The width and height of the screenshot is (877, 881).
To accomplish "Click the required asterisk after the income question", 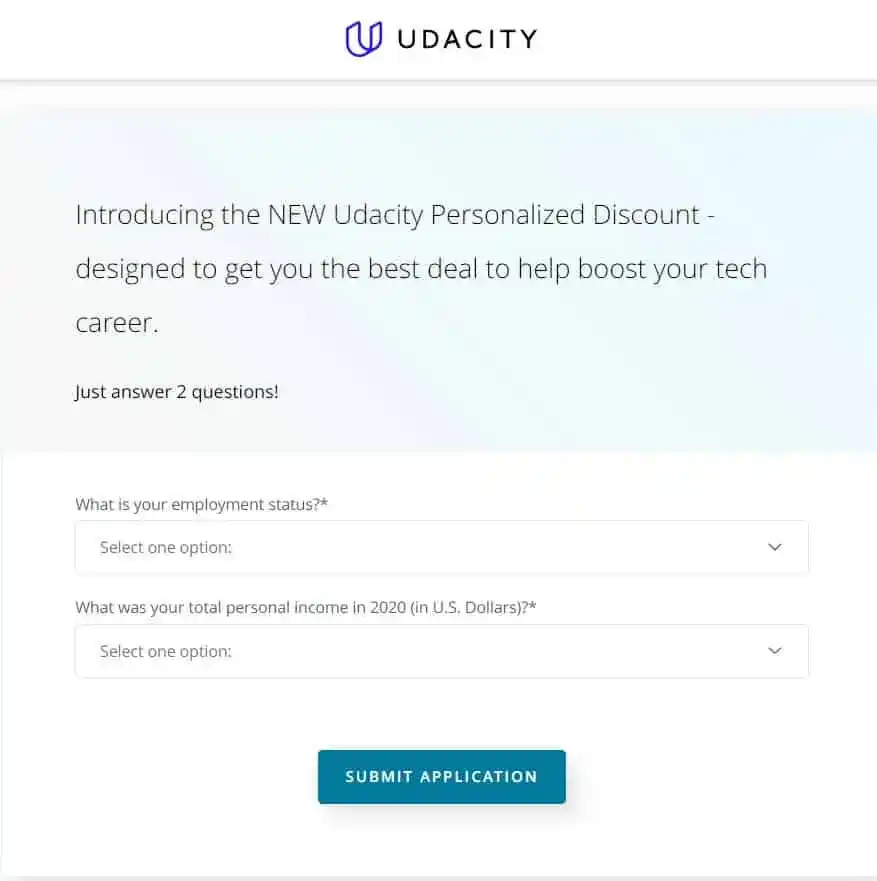I will (x=533, y=607).
